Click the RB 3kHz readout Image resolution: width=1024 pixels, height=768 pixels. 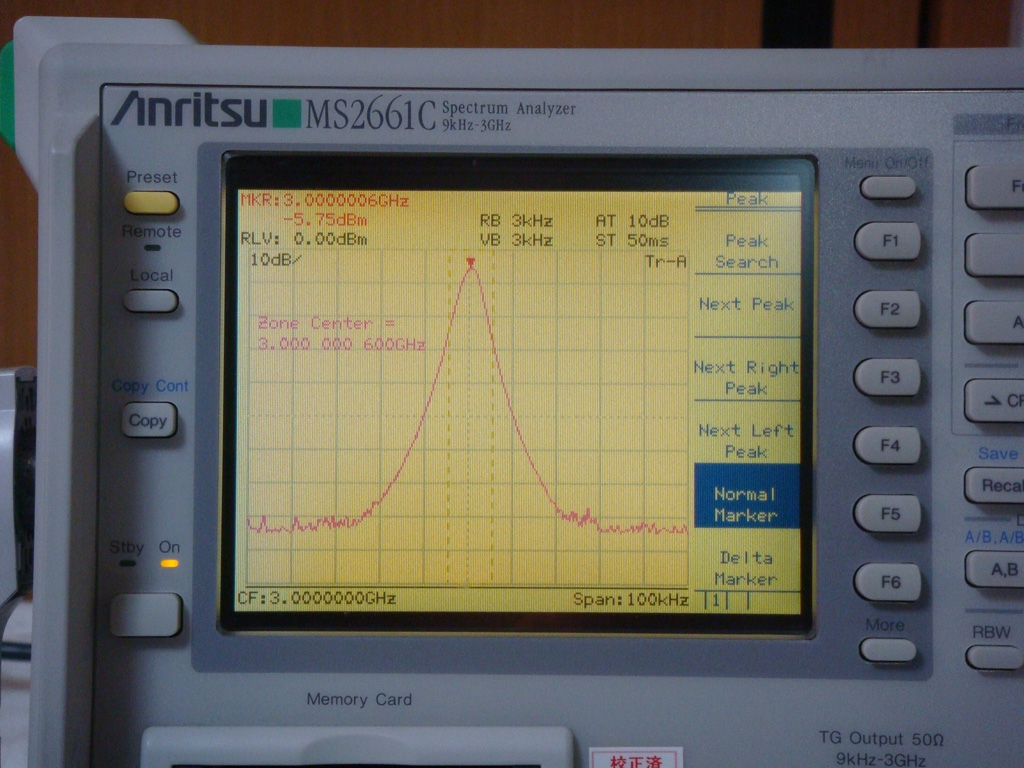coord(517,221)
